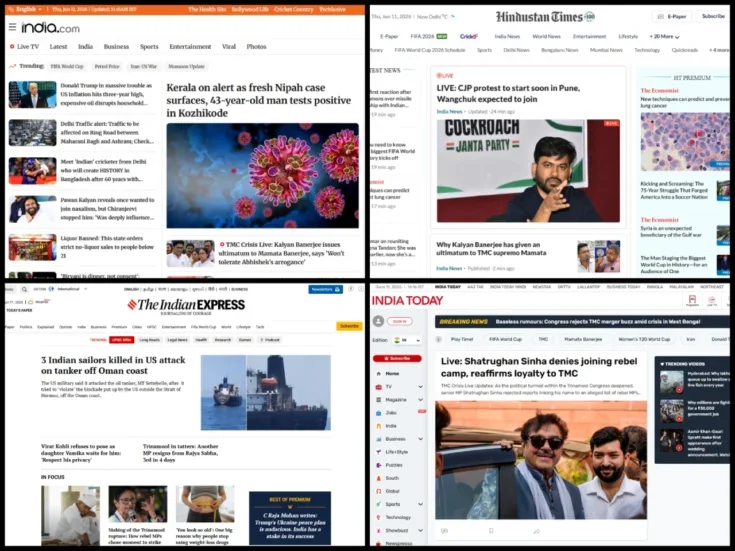Open Photos tab on India.com
The width and height of the screenshot is (735, 551).
256,46
